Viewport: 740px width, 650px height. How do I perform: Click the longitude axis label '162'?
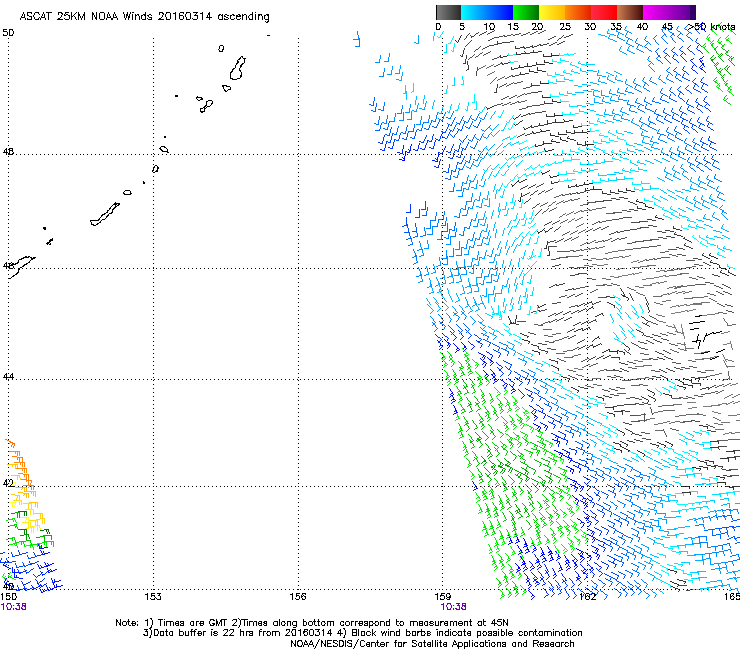(x=588, y=597)
